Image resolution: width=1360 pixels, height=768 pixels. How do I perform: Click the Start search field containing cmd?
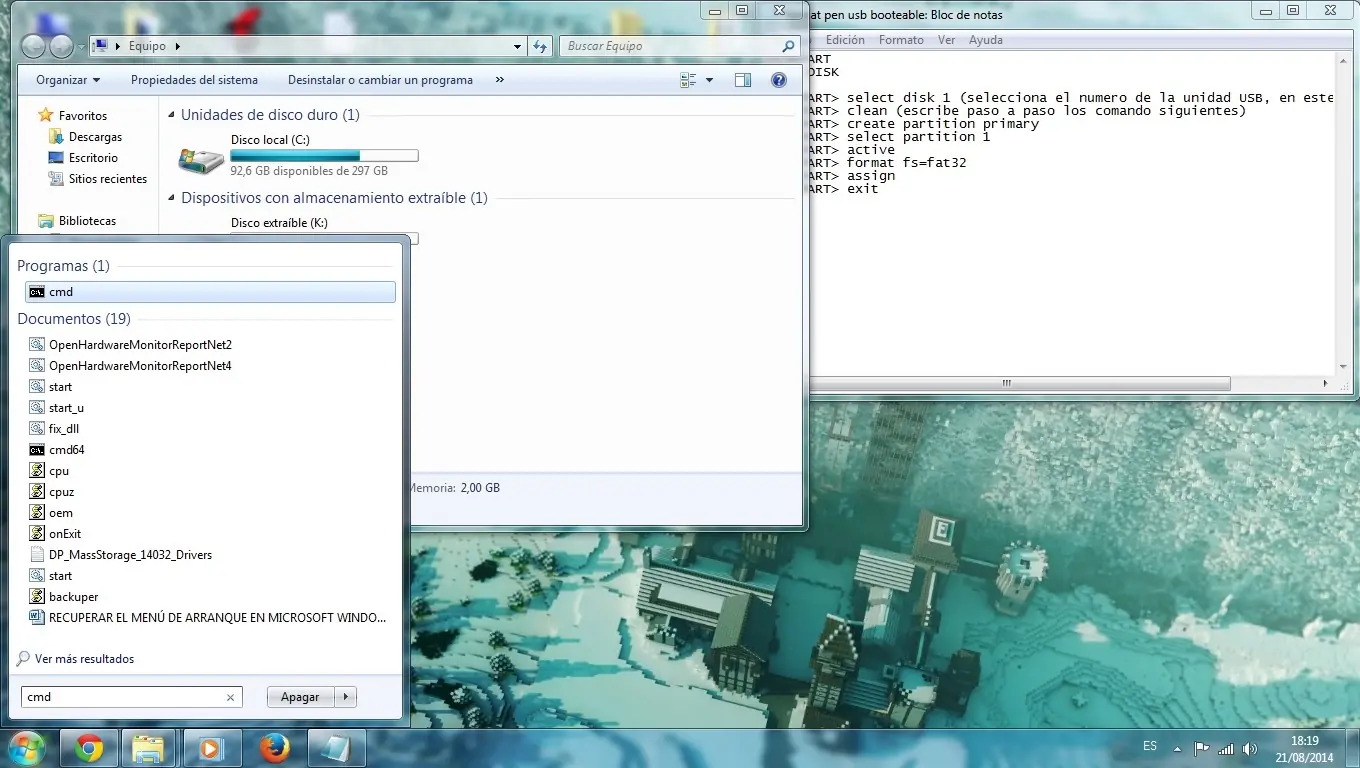131,697
